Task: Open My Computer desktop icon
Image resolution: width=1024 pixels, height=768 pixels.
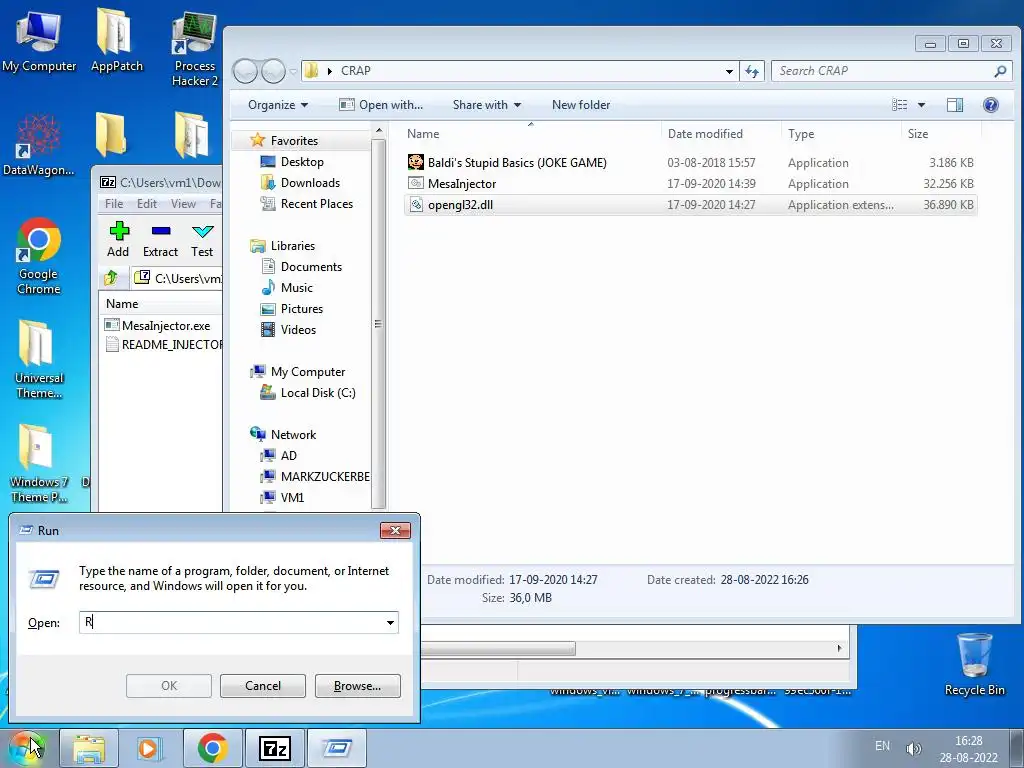Action: pos(39,40)
